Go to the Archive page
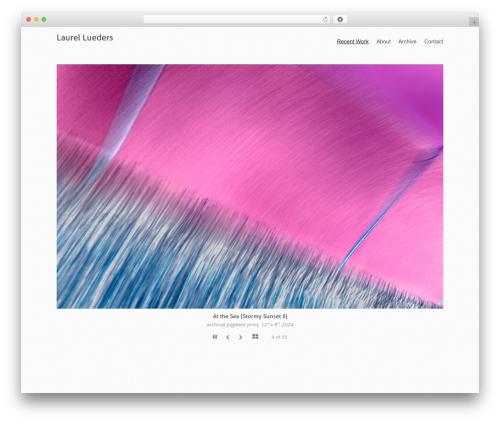The height and width of the screenshot is (423, 500). pos(407,41)
